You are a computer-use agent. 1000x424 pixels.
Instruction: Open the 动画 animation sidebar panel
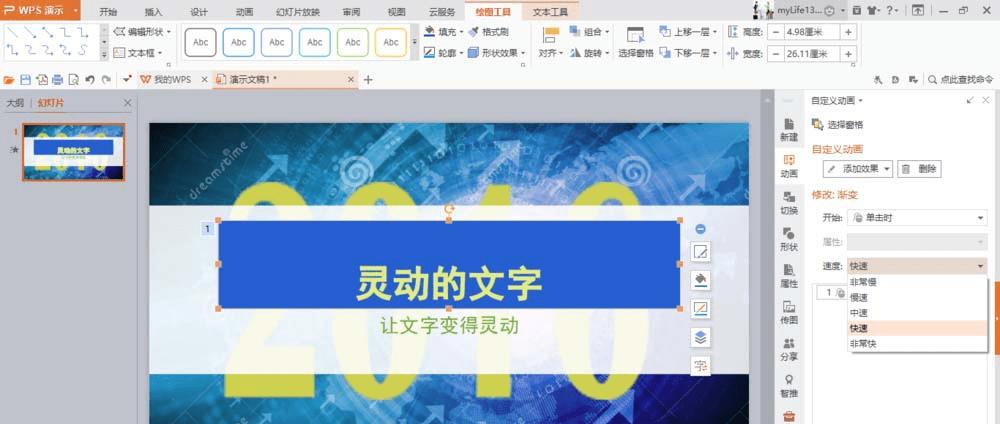point(789,166)
